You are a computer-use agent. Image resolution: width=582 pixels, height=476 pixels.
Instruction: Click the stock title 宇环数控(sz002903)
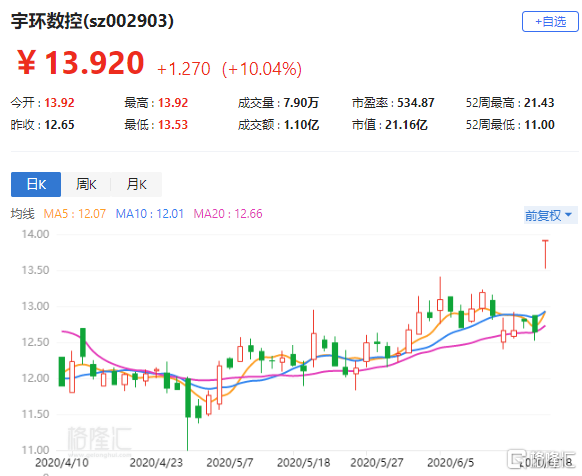tap(92, 20)
